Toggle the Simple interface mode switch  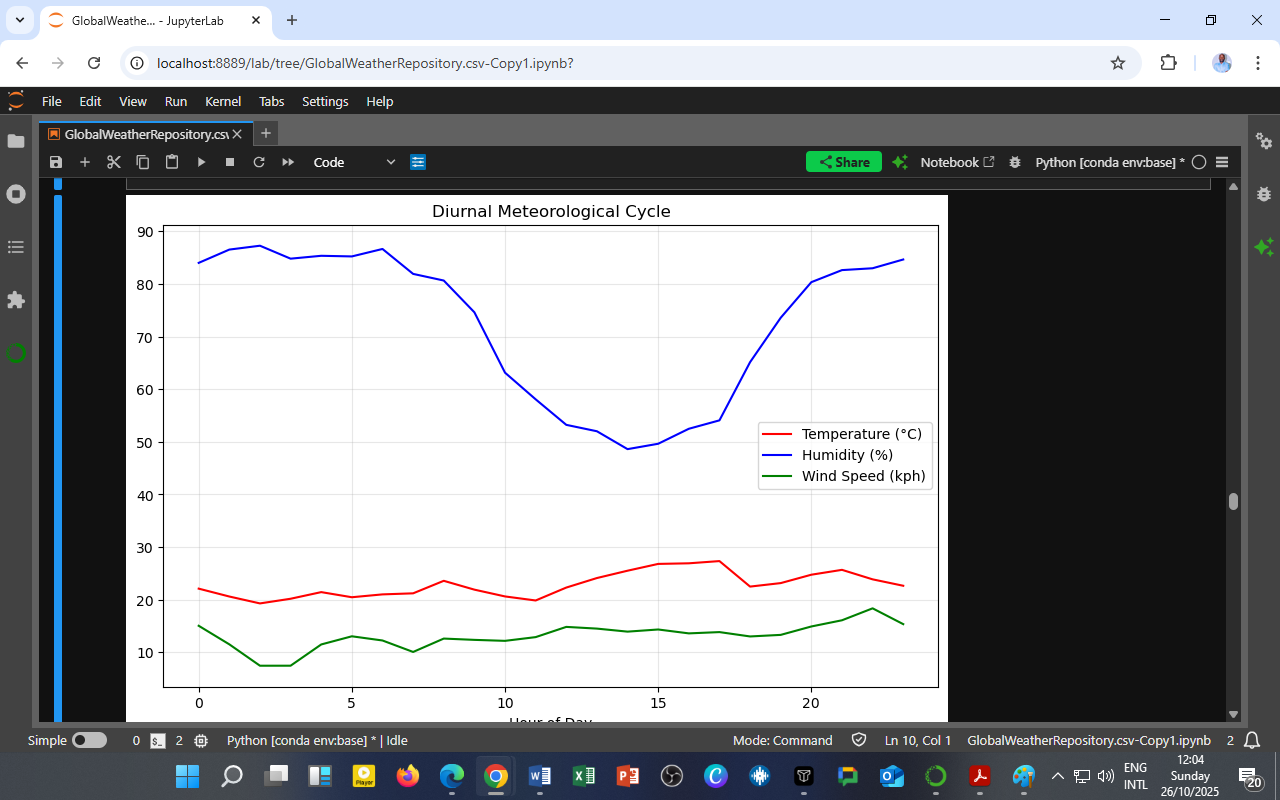(x=89, y=741)
